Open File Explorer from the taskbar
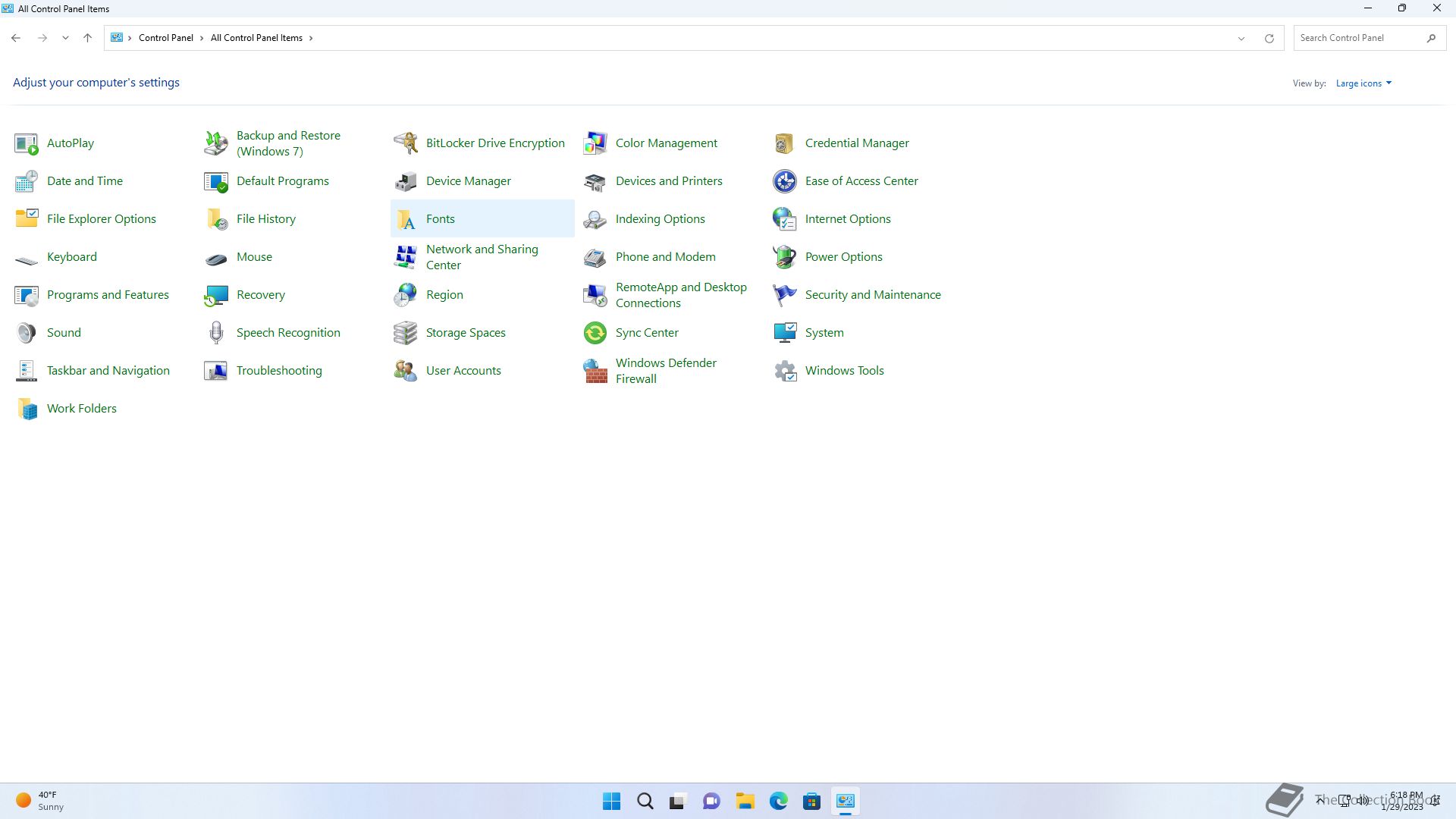The width and height of the screenshot is (1456, 819). (745, 802)
